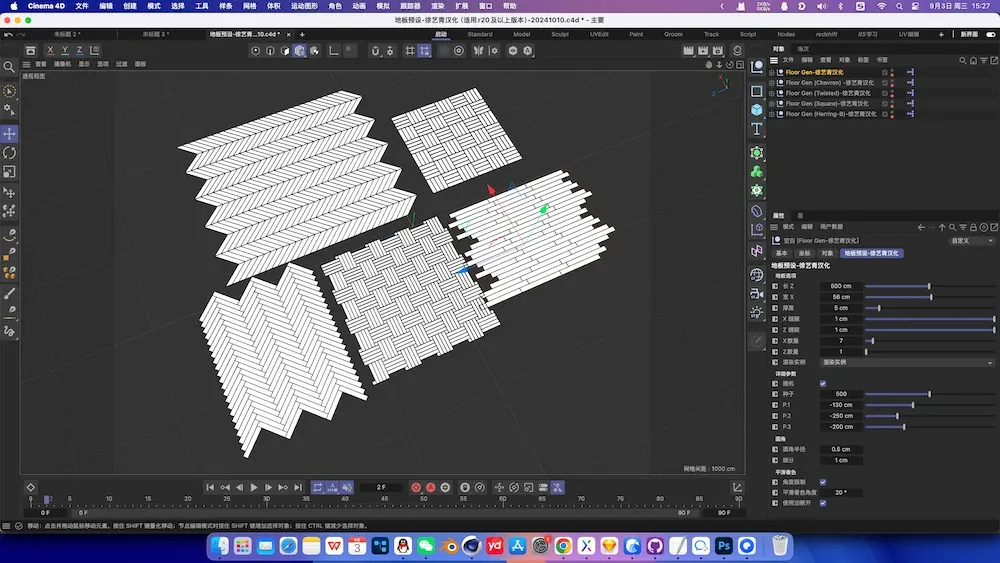Open the 模拟 menu in menu bar
1000x563 pixels.
382,6
